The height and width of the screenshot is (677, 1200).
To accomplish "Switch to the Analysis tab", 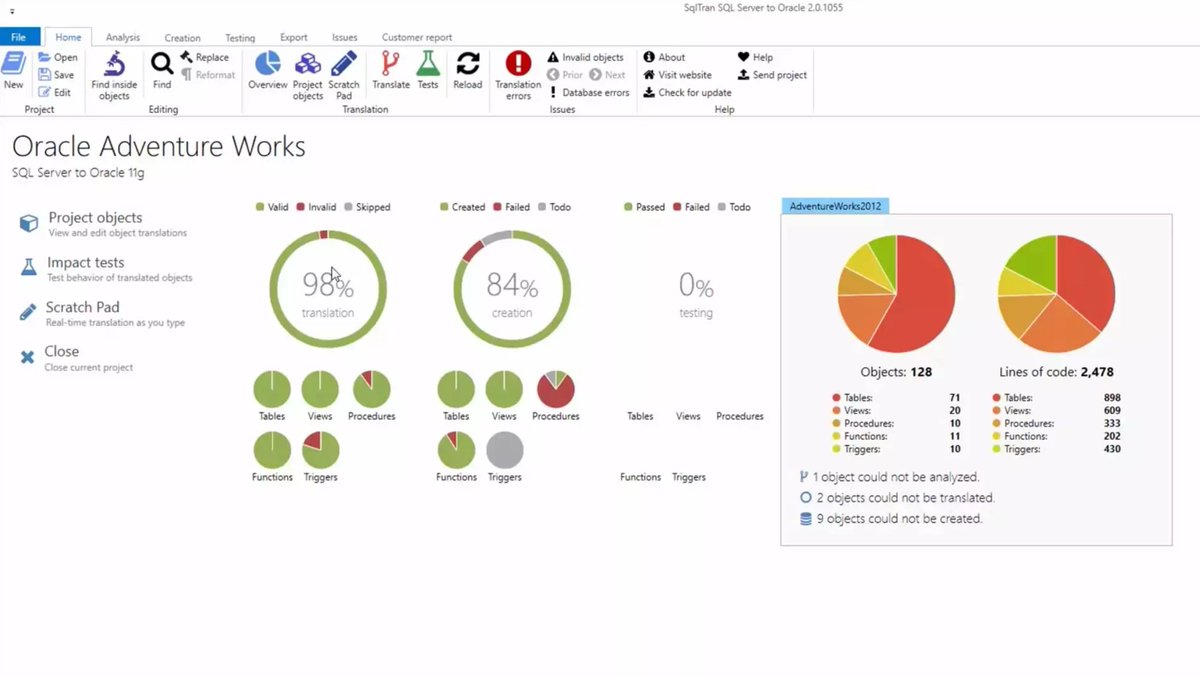I will coord(123,37).
